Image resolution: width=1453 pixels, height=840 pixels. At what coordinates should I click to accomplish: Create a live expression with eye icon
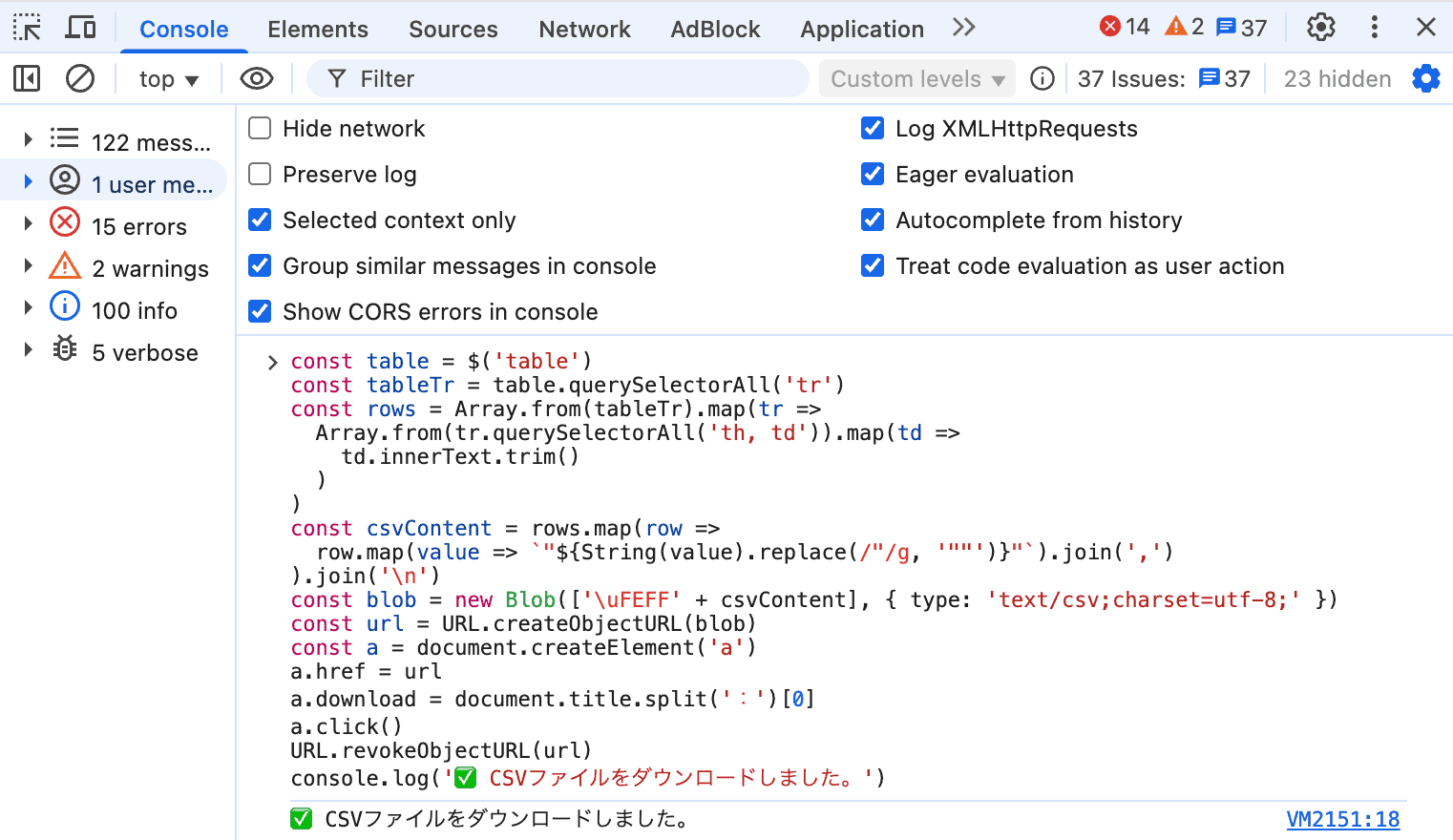click(256, 78)
